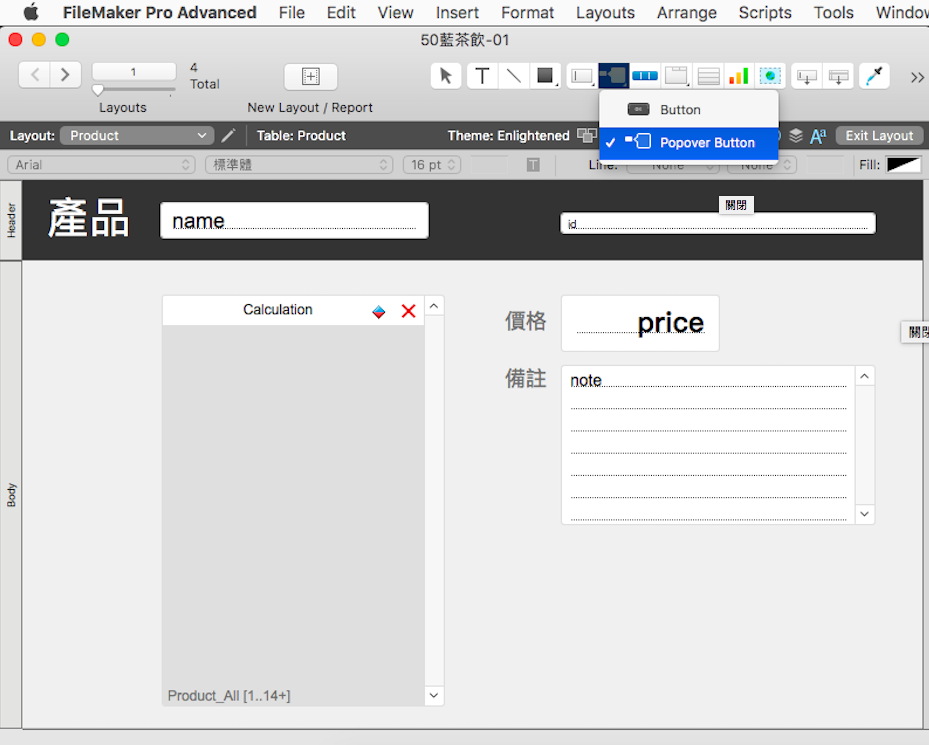Click the Exit Layout button

tap(879, 136)
